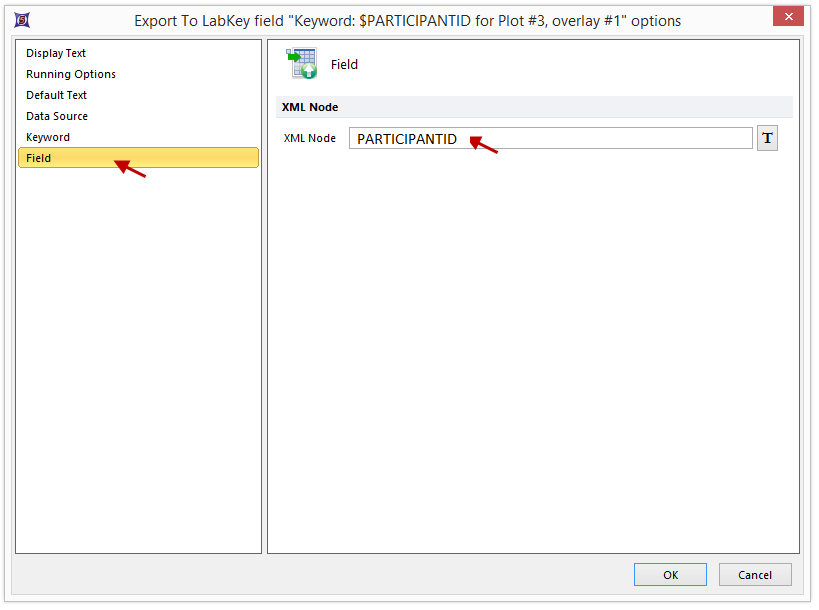Click the XML Node field label
The width and height of the screenshot is (819, 610).
click(x=310, y=138)
